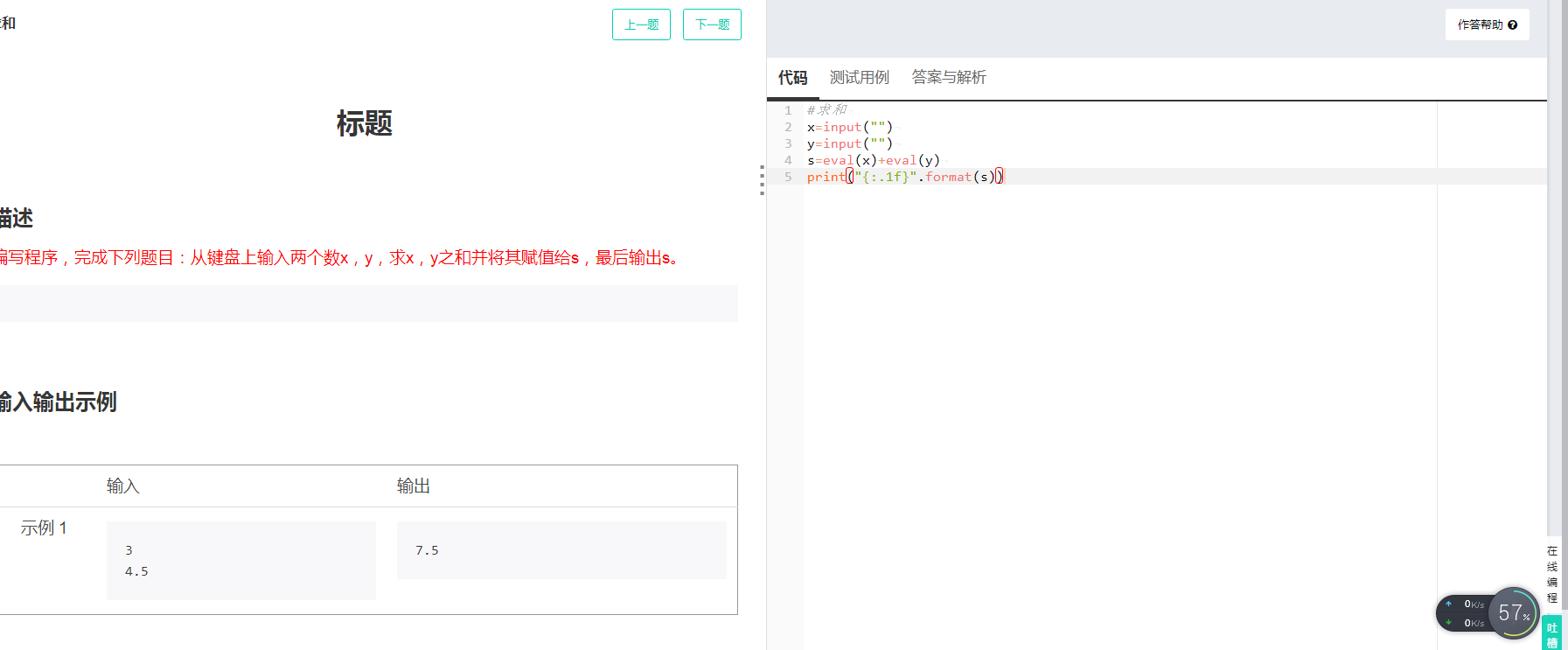Click the red problem description sentence
The width and height of the screenshot is (1568, 650).
tap(339, 258)
